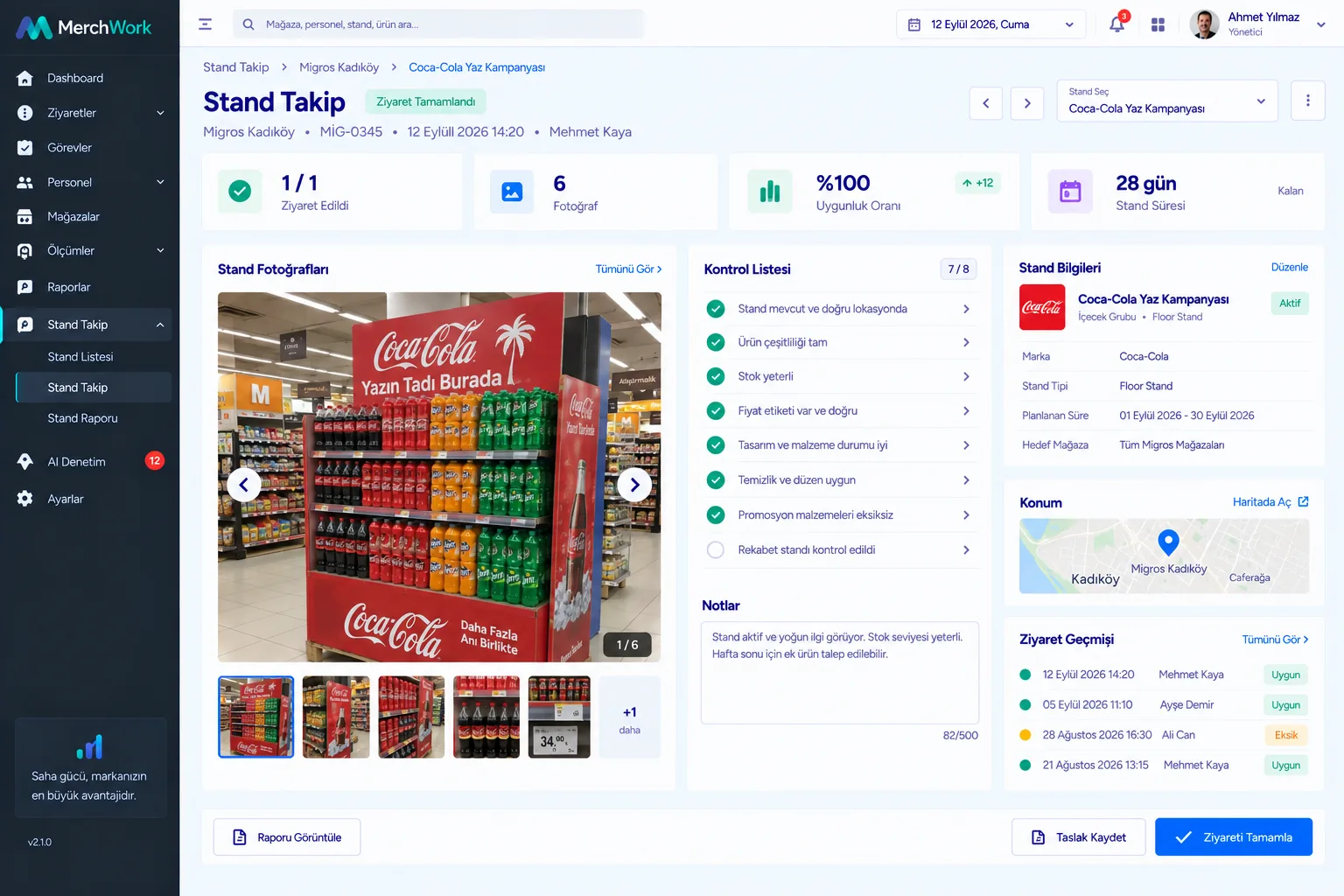Click the Görevler tasks icon
The height and width of the screenshot is (896, 1344).
[25, 148]
